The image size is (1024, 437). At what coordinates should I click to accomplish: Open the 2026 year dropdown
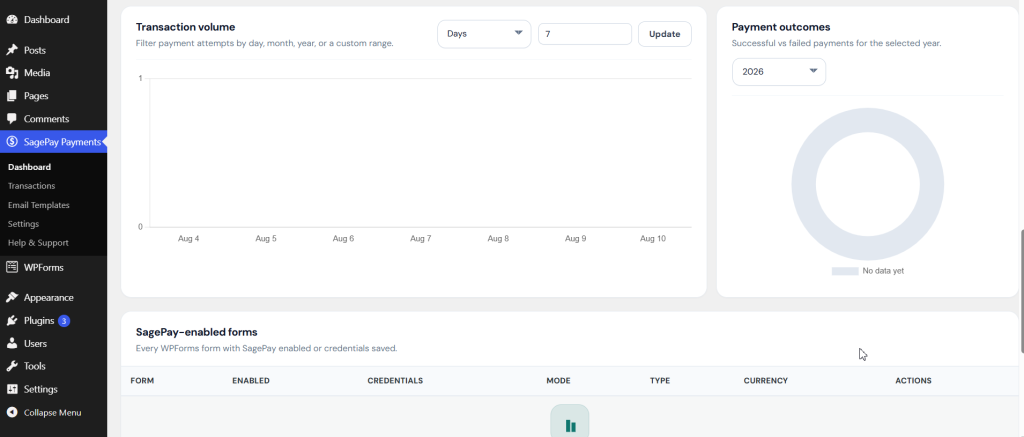pos(778,72)
